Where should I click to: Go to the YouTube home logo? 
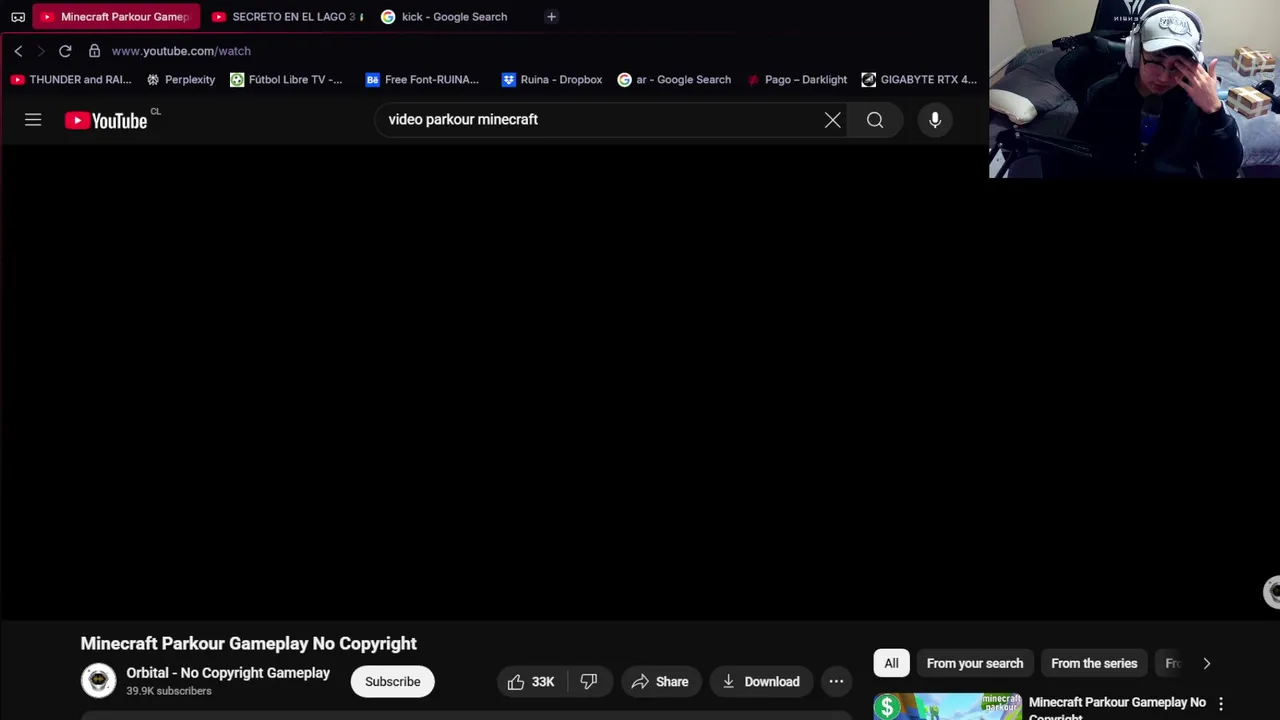[106, 120]
